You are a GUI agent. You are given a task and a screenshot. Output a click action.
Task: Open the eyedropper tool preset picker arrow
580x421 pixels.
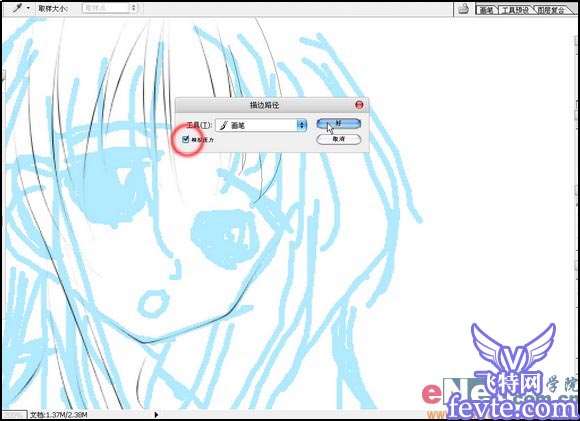(x=28, y=8)
